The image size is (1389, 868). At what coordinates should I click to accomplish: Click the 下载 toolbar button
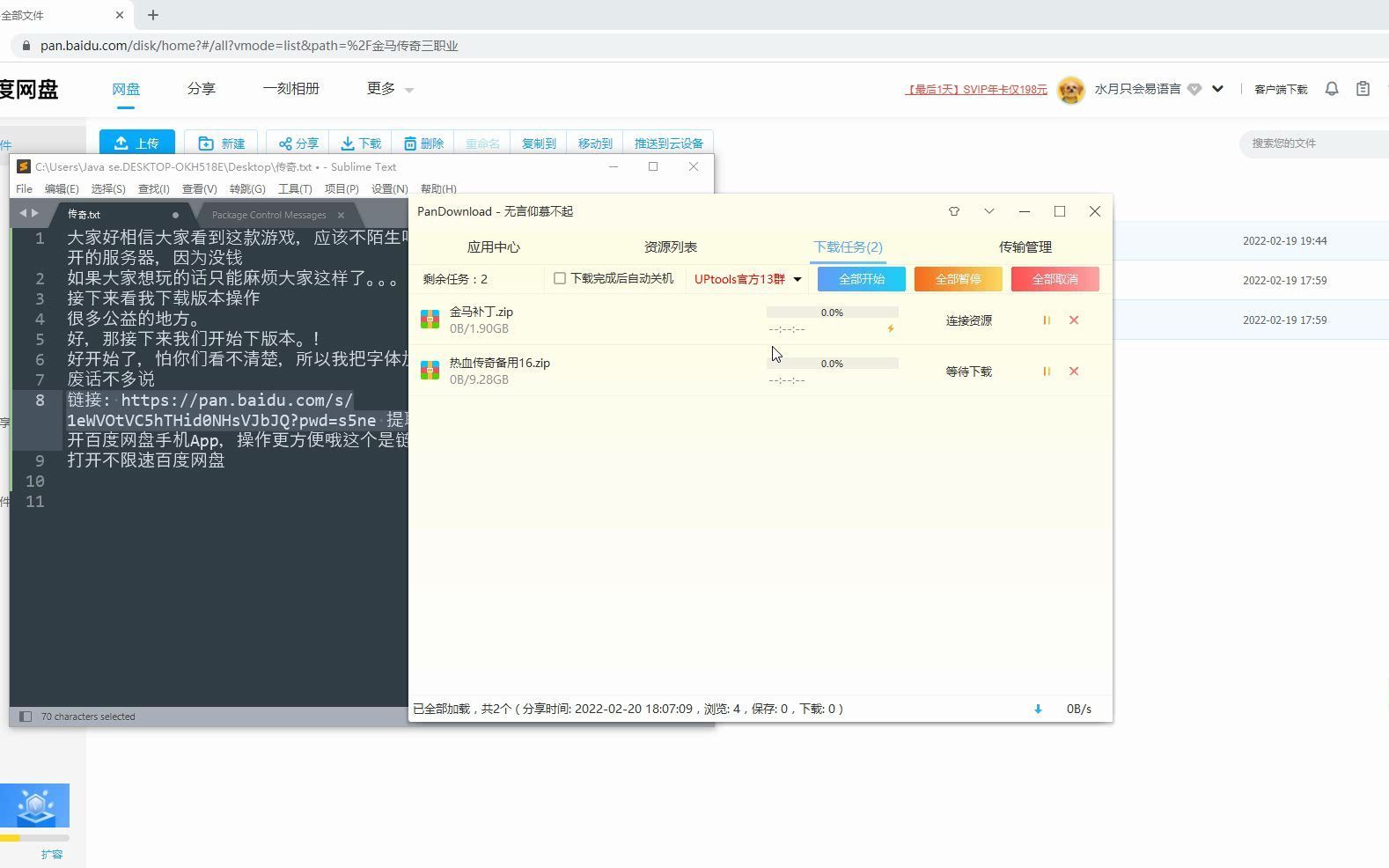pos(361,143)
